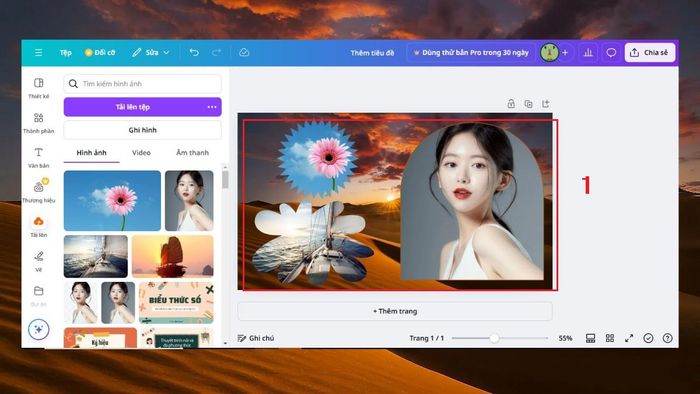Screen dimensions: 700x394
Task: Open the analytics bar chart icon
Action: (588, 53)
